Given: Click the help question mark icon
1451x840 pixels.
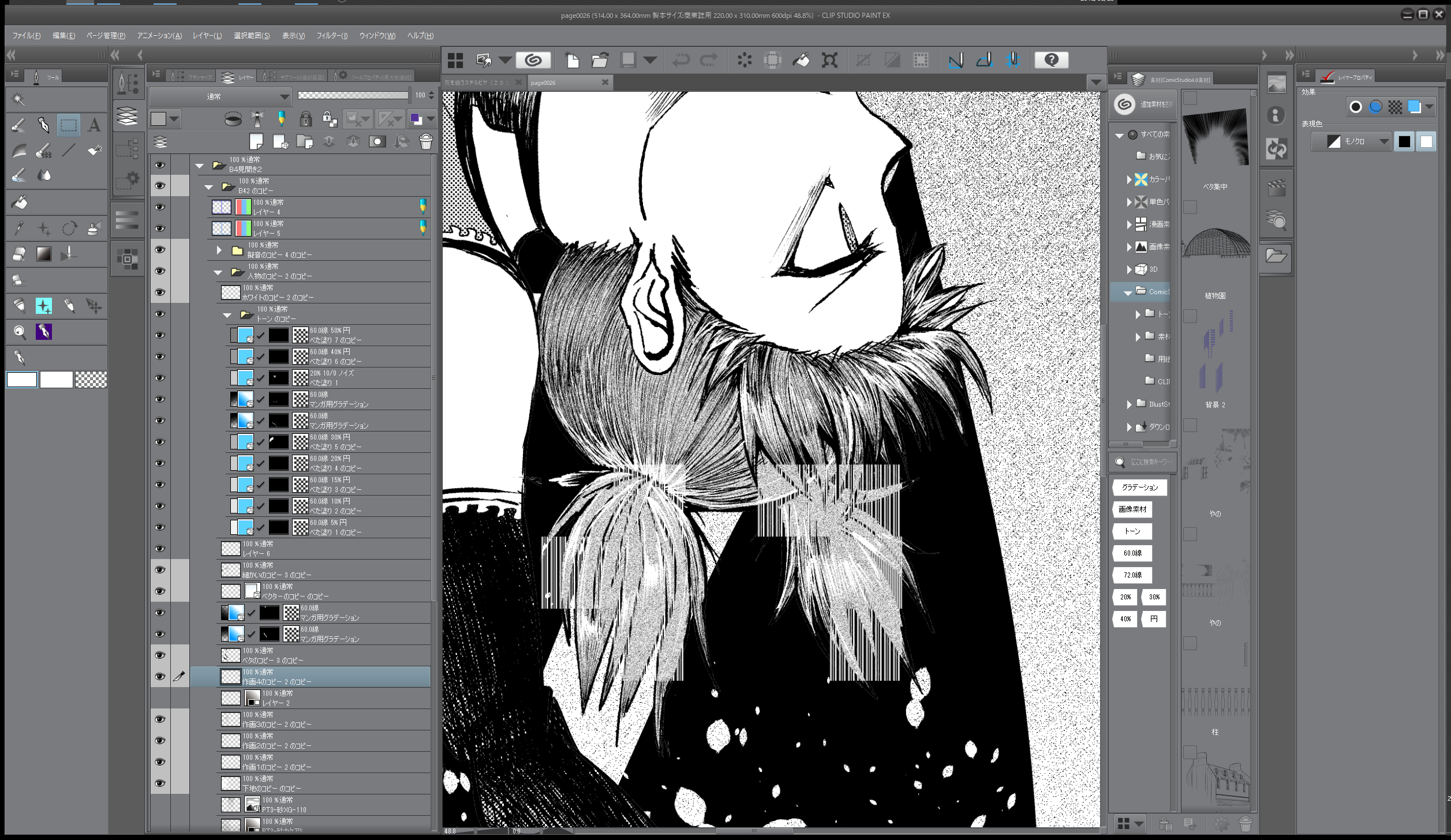Looking at the screenshot, I should pos(1051,60).
